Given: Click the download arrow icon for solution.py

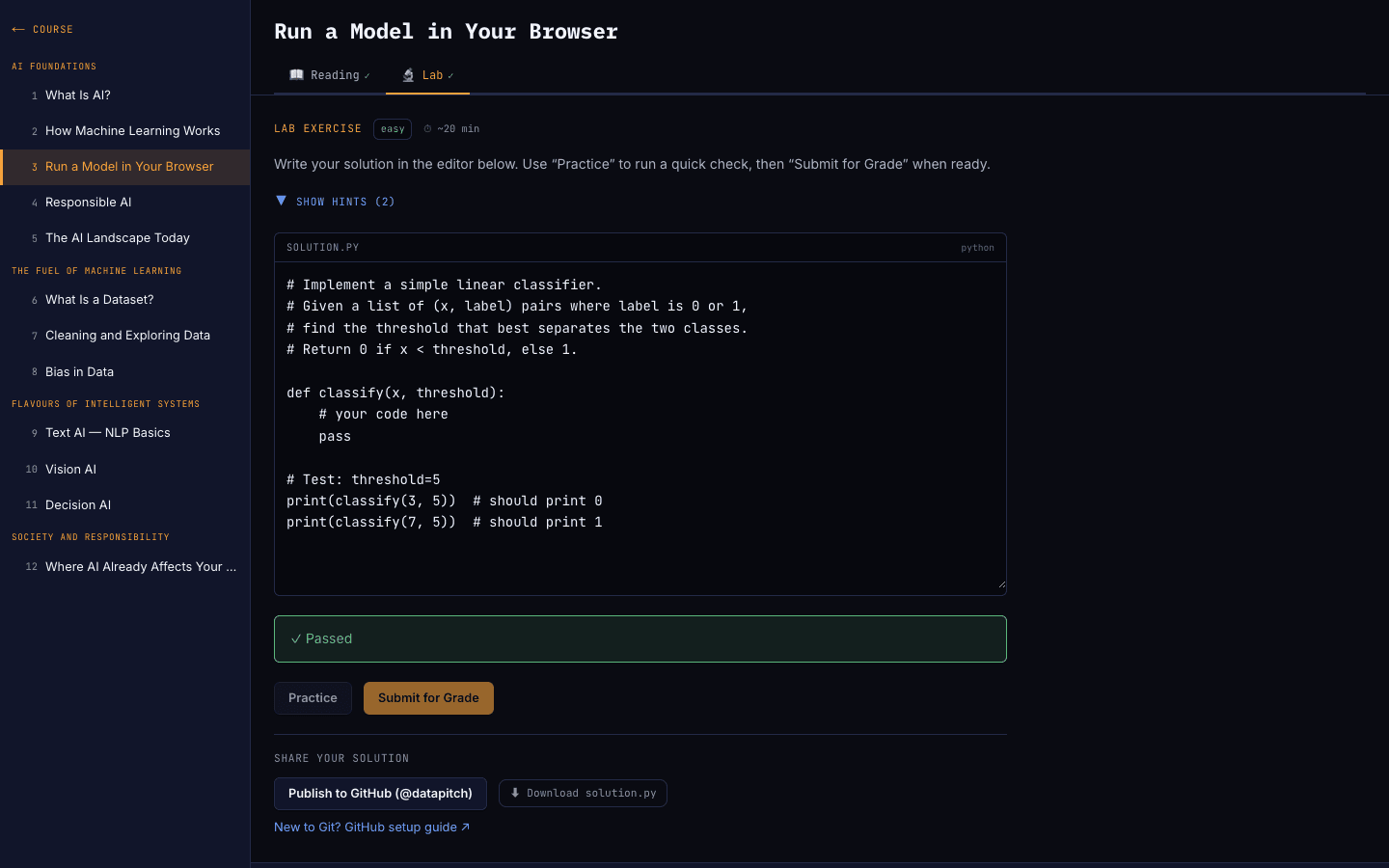Looking at the screenshot, I should pos(515,793).
